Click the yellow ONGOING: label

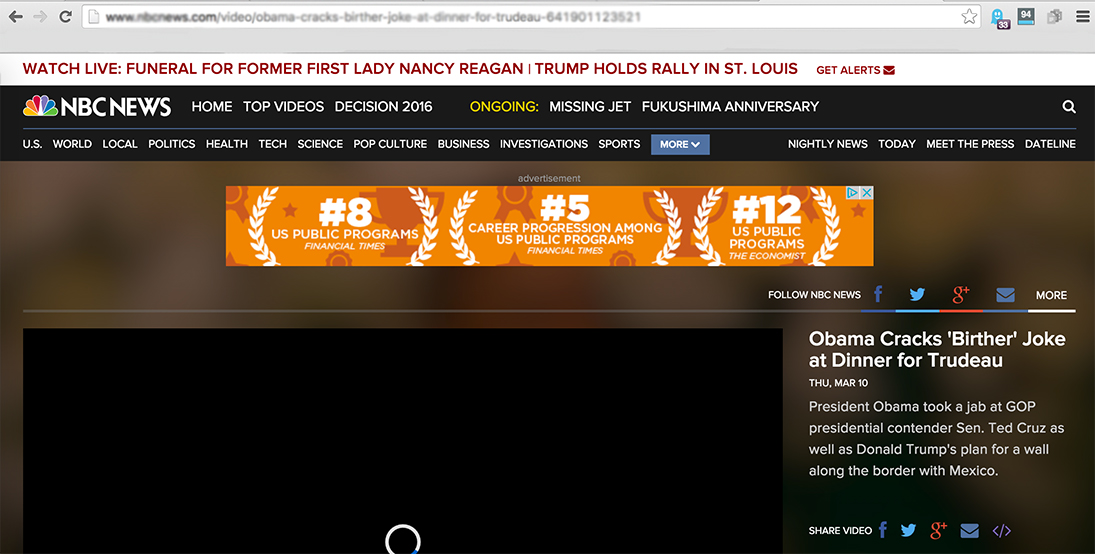click(504, 106)
